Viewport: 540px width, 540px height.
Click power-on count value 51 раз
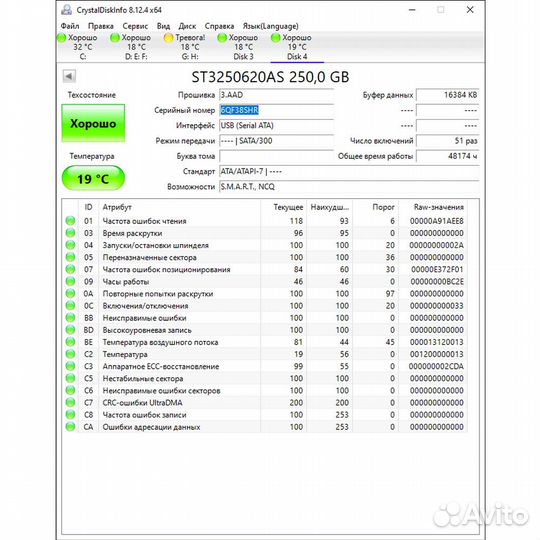click(447, 141)
